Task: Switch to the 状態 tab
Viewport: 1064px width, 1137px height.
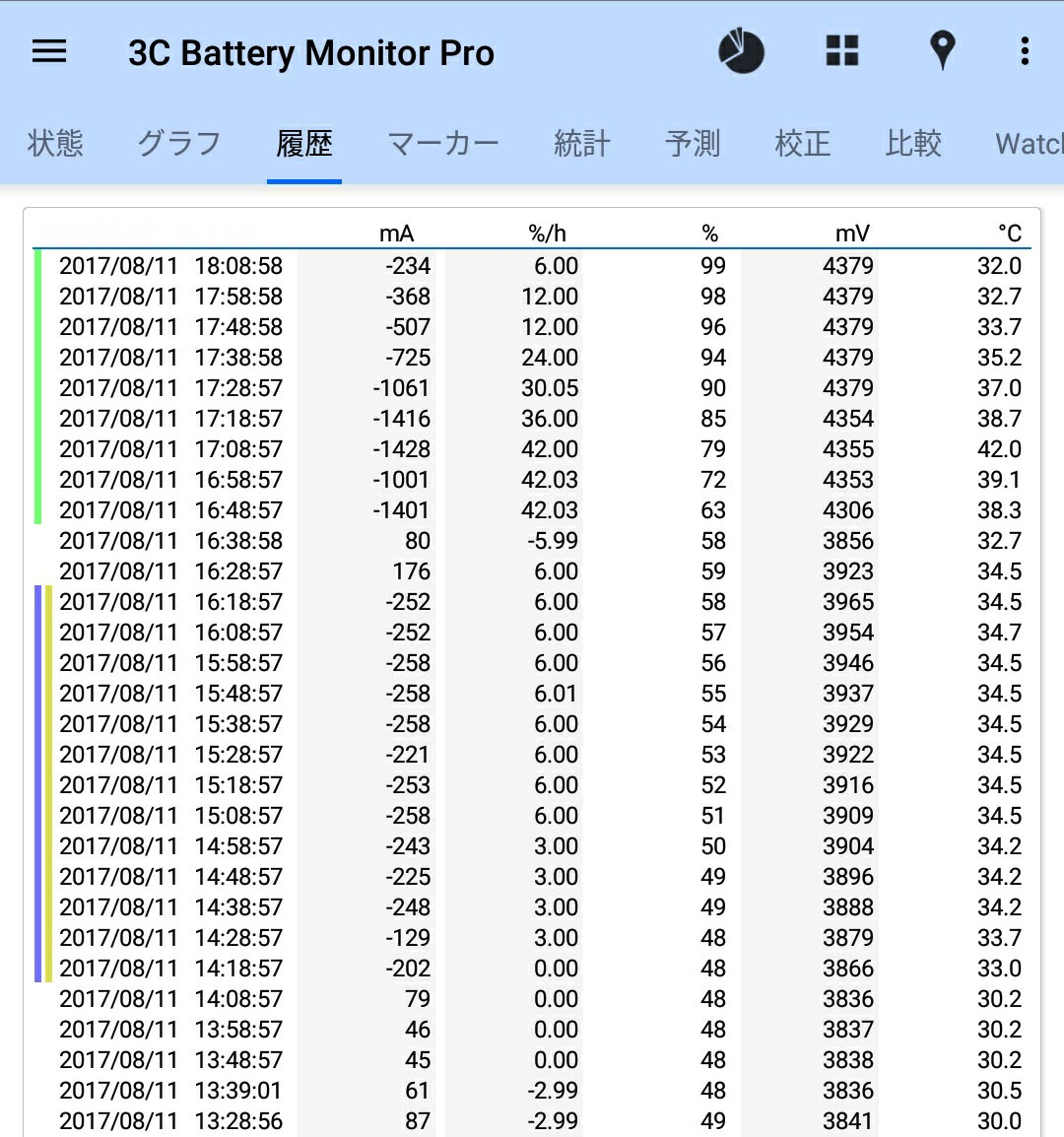Action: coord(55,143)
